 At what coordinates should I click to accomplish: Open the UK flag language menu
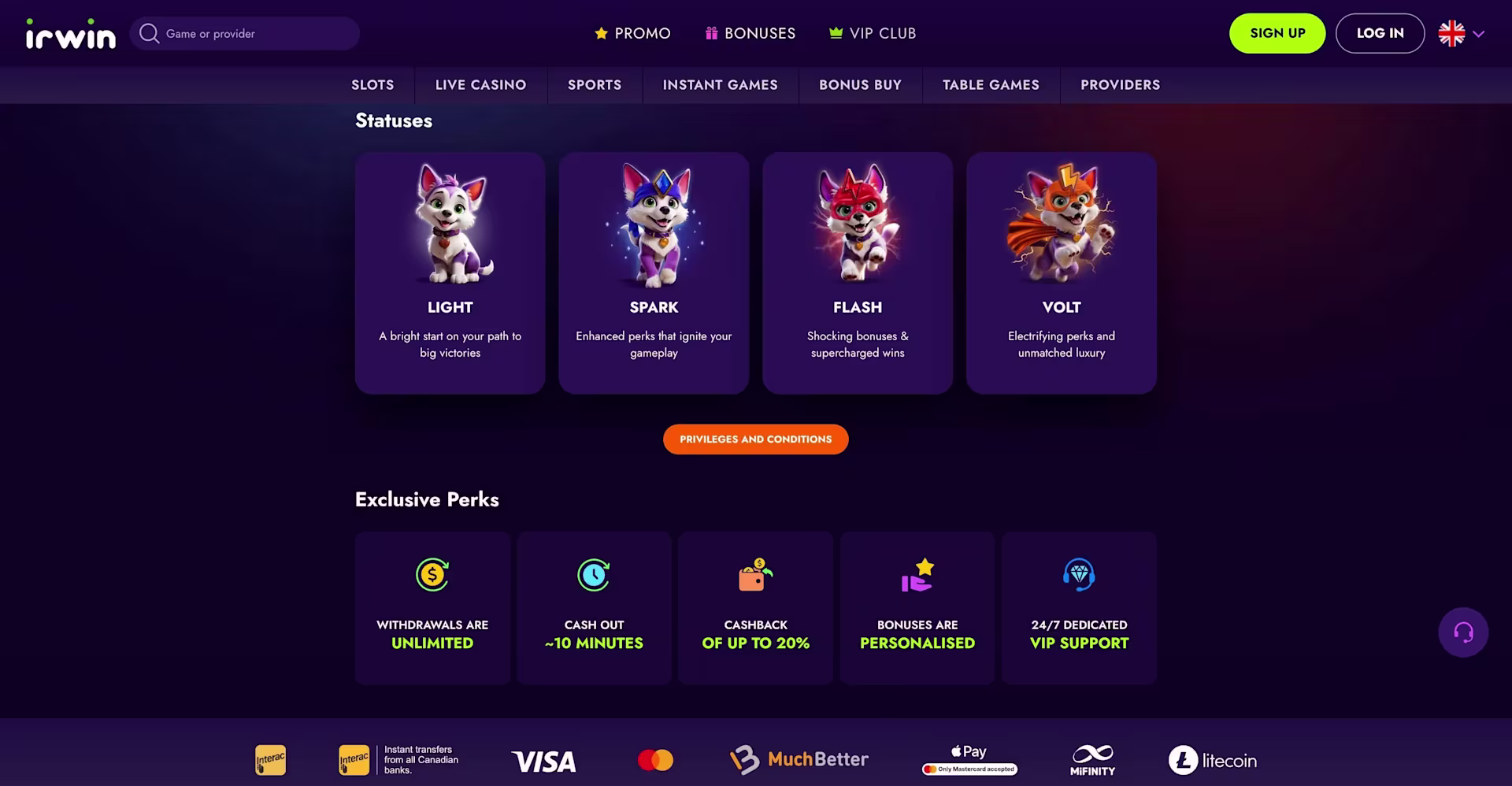coord(1451,33)
